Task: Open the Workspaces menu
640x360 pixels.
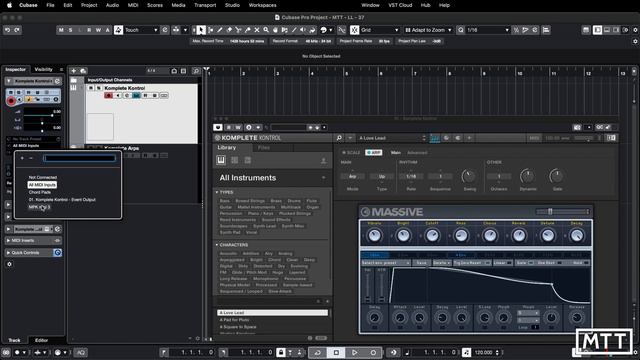Action: [262, 5]
